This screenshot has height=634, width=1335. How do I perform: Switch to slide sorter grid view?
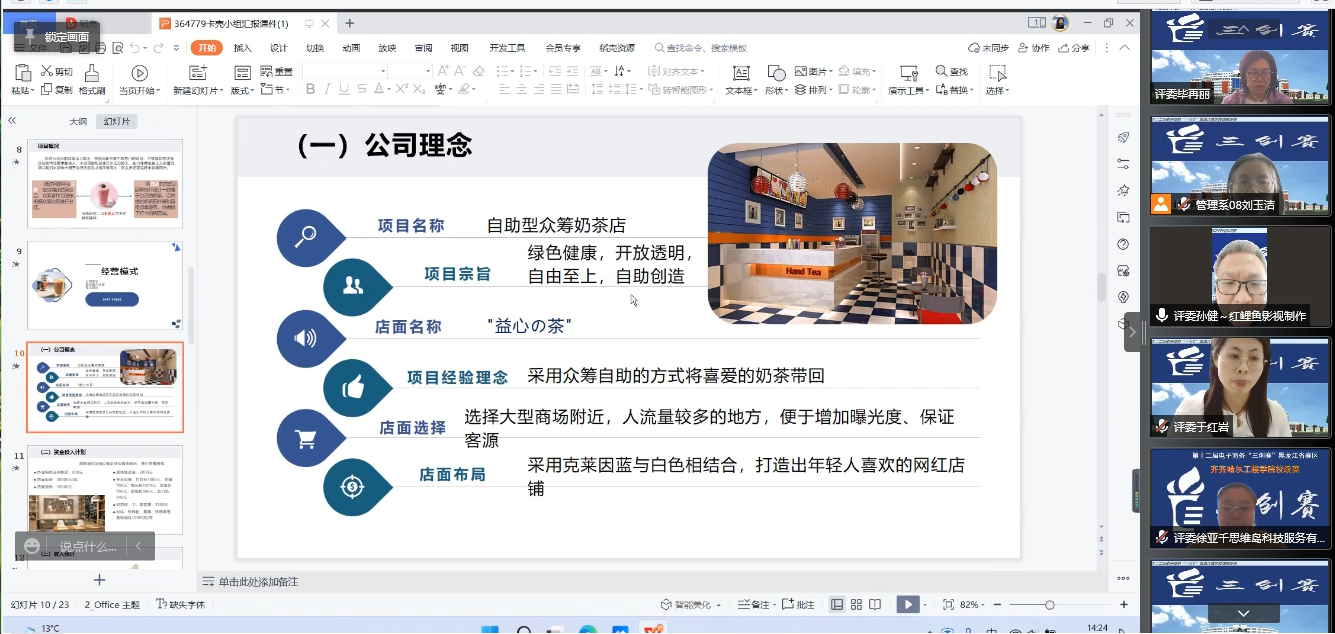(x=856, y=604)
